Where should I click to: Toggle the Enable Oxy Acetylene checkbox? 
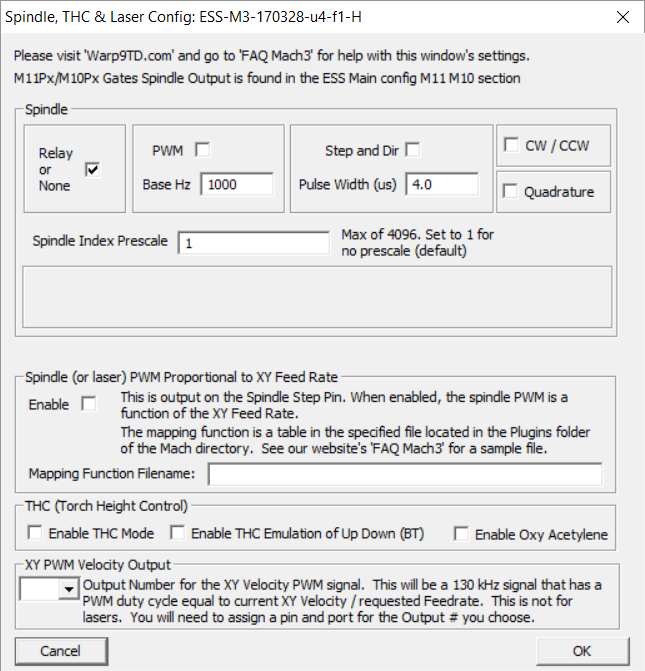[x=461, y=534]
